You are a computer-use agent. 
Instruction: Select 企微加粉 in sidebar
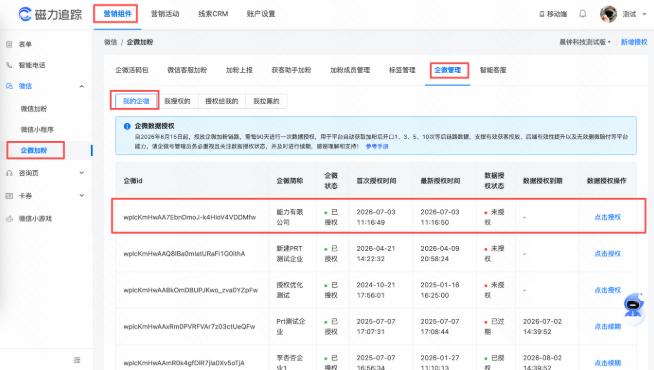click(x=34, y=150)
